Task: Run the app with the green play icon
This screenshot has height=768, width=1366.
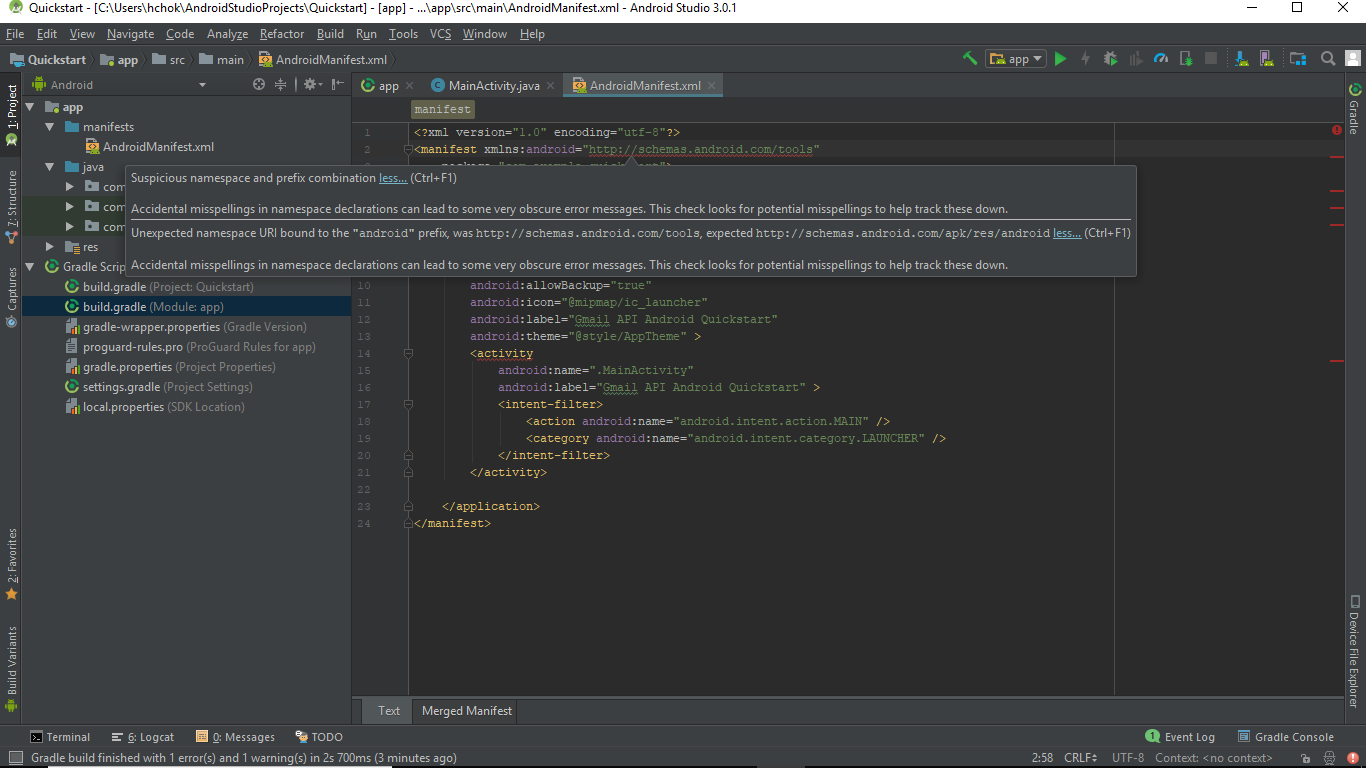Action: click(1060, 58)
